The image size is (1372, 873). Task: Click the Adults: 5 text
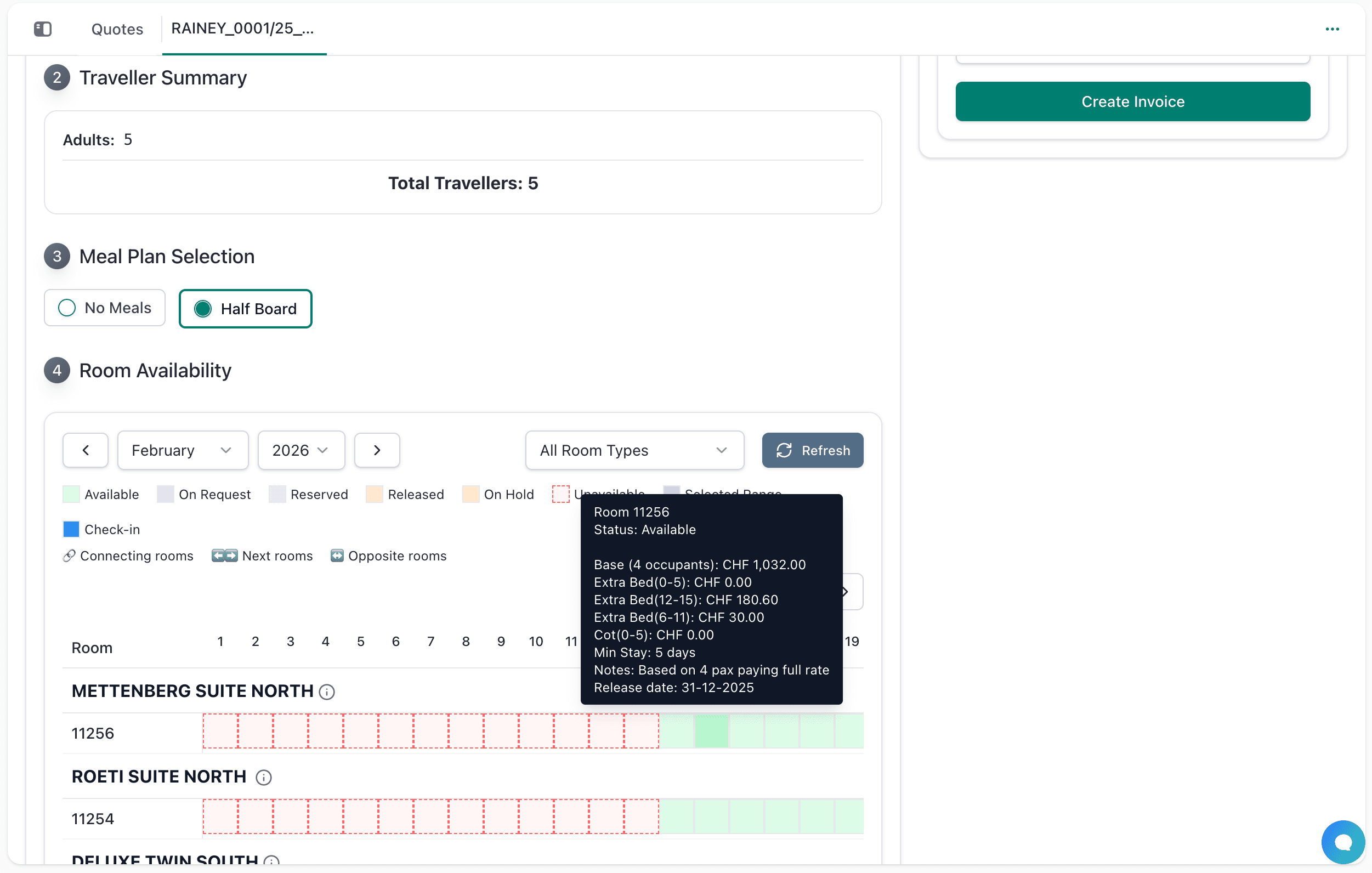coord(98,140)
